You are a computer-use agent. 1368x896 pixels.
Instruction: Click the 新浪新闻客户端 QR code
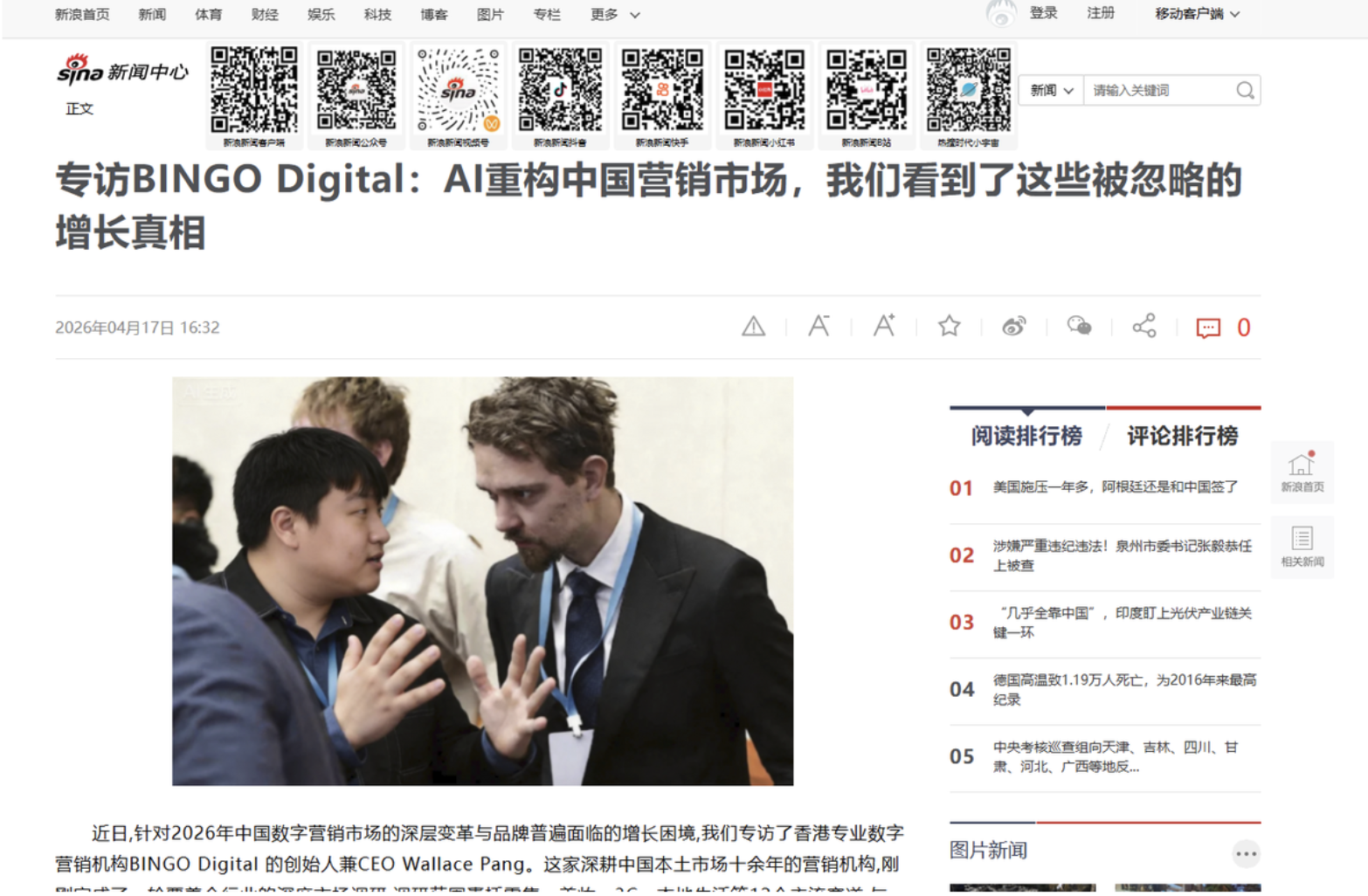254,89
